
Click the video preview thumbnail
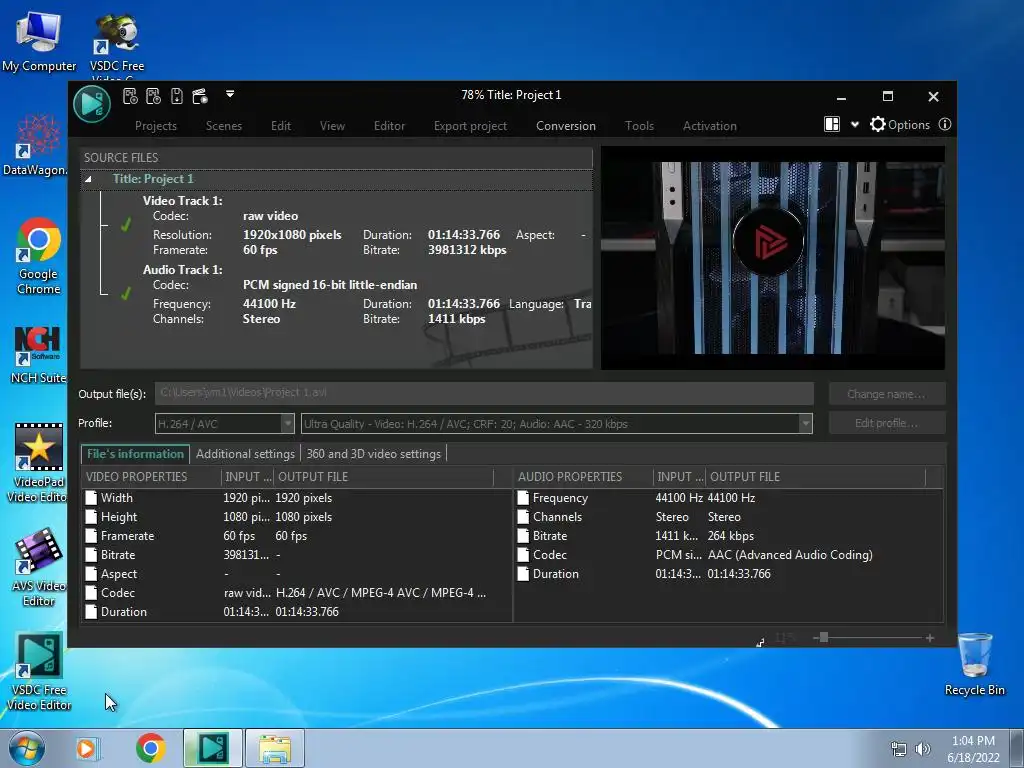773,257
